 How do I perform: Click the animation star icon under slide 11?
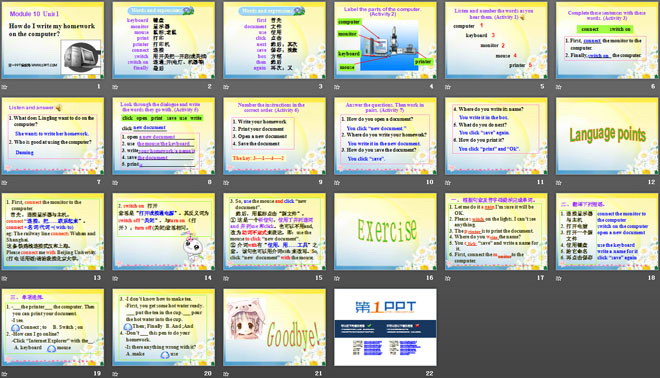pos(448,183)
